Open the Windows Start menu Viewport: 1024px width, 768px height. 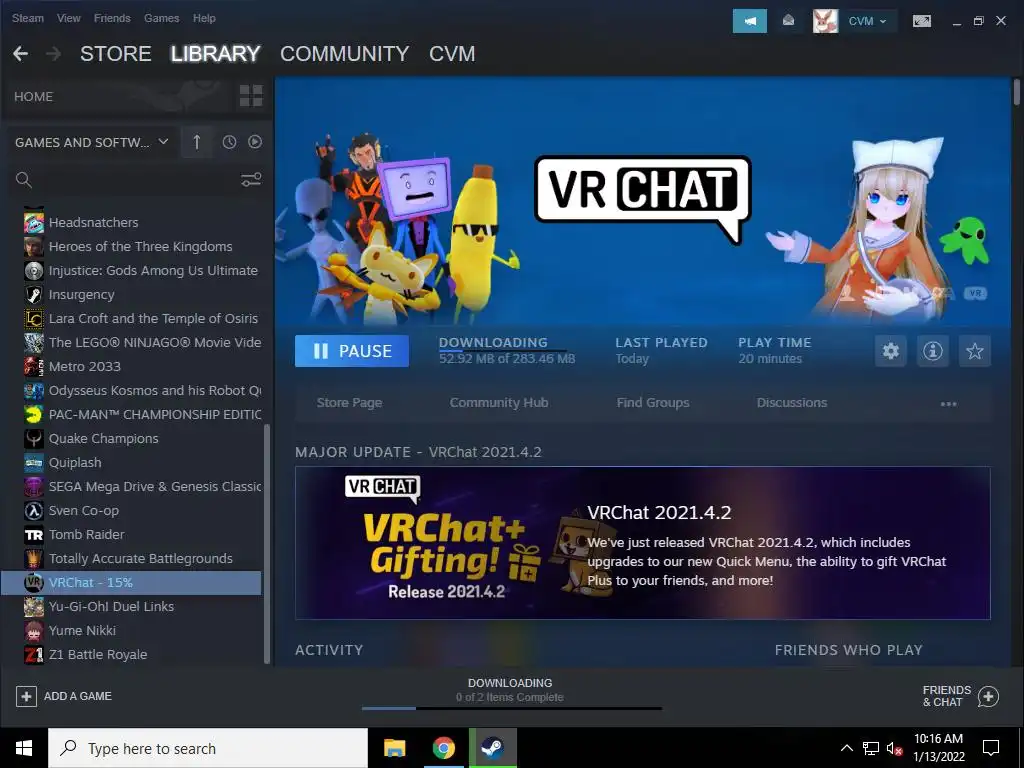point(24,748)
